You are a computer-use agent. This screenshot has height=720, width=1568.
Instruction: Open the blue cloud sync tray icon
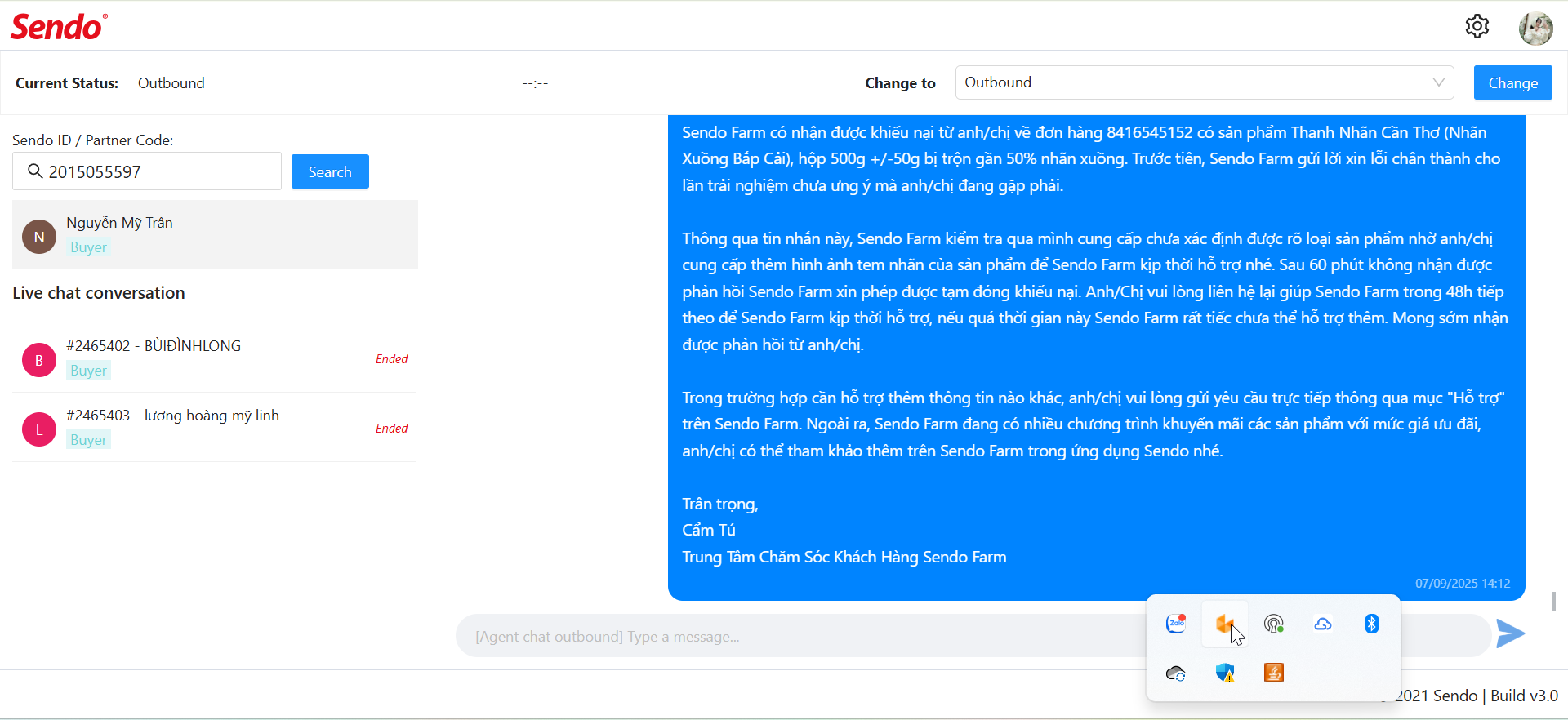pyautogui.click(x=1323, y=624)
